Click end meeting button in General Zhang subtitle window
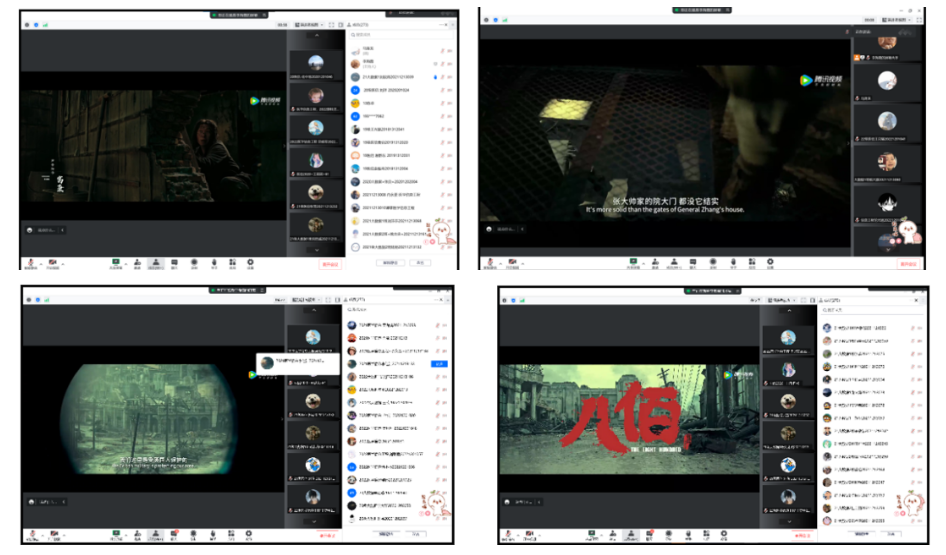Screen dimensions: 946x555 click(x=909, y=264)
